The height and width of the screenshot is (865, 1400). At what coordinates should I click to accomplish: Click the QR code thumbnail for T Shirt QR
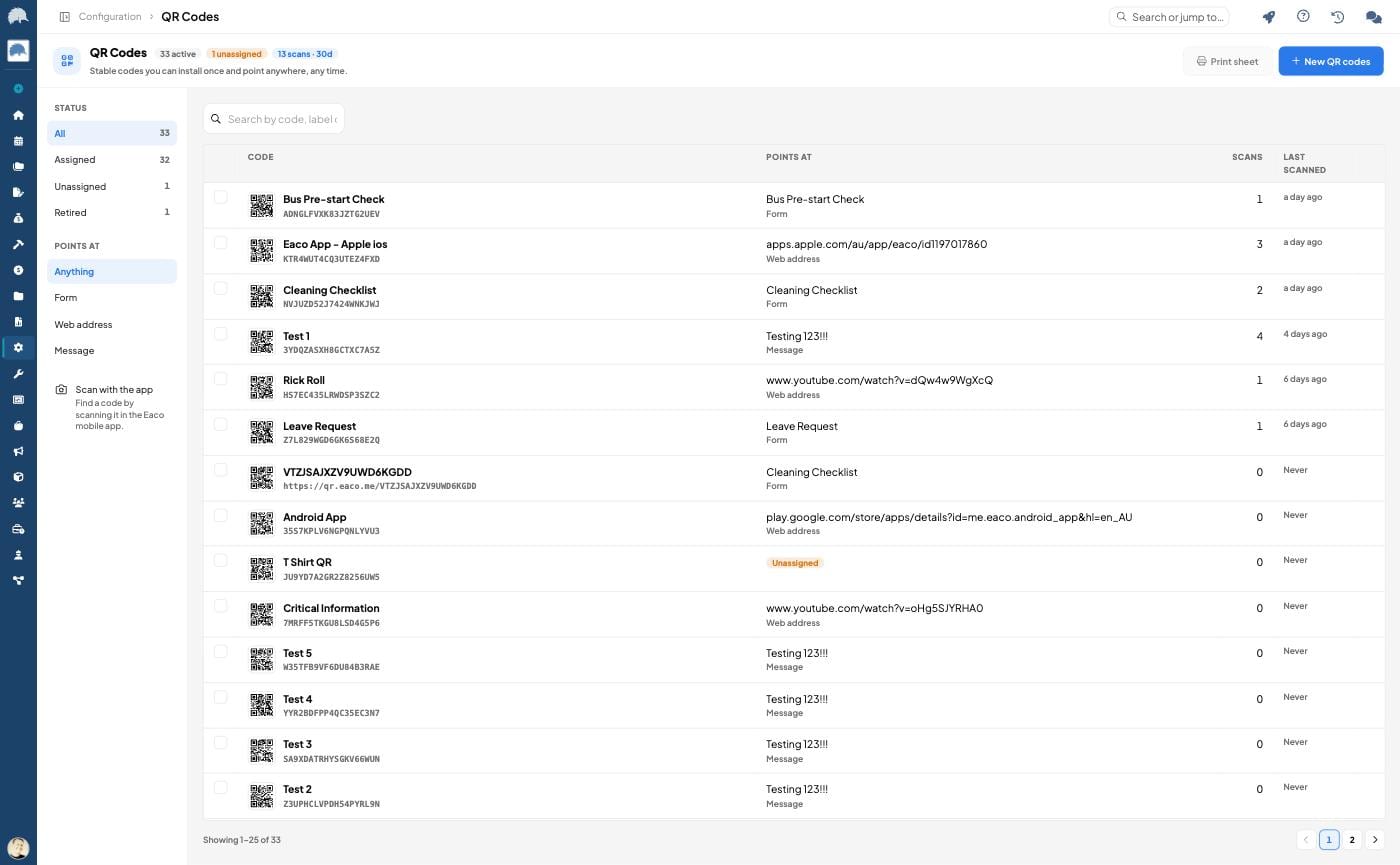261,569
